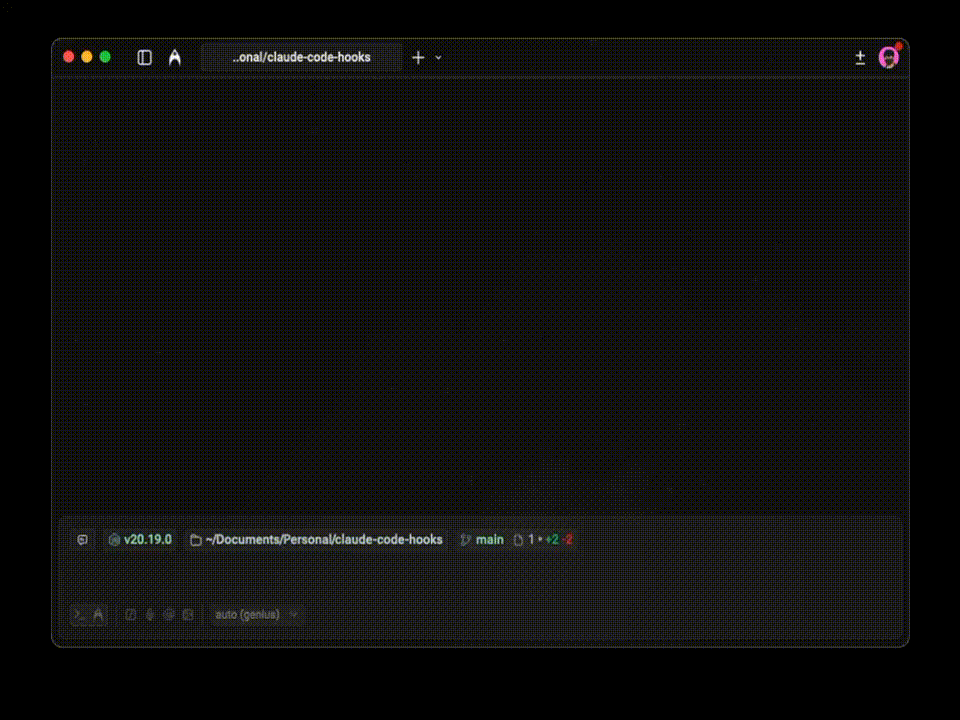Add a new tab with plus
The height and width of the screenshot is (720, 960).
tap(418, 58)
